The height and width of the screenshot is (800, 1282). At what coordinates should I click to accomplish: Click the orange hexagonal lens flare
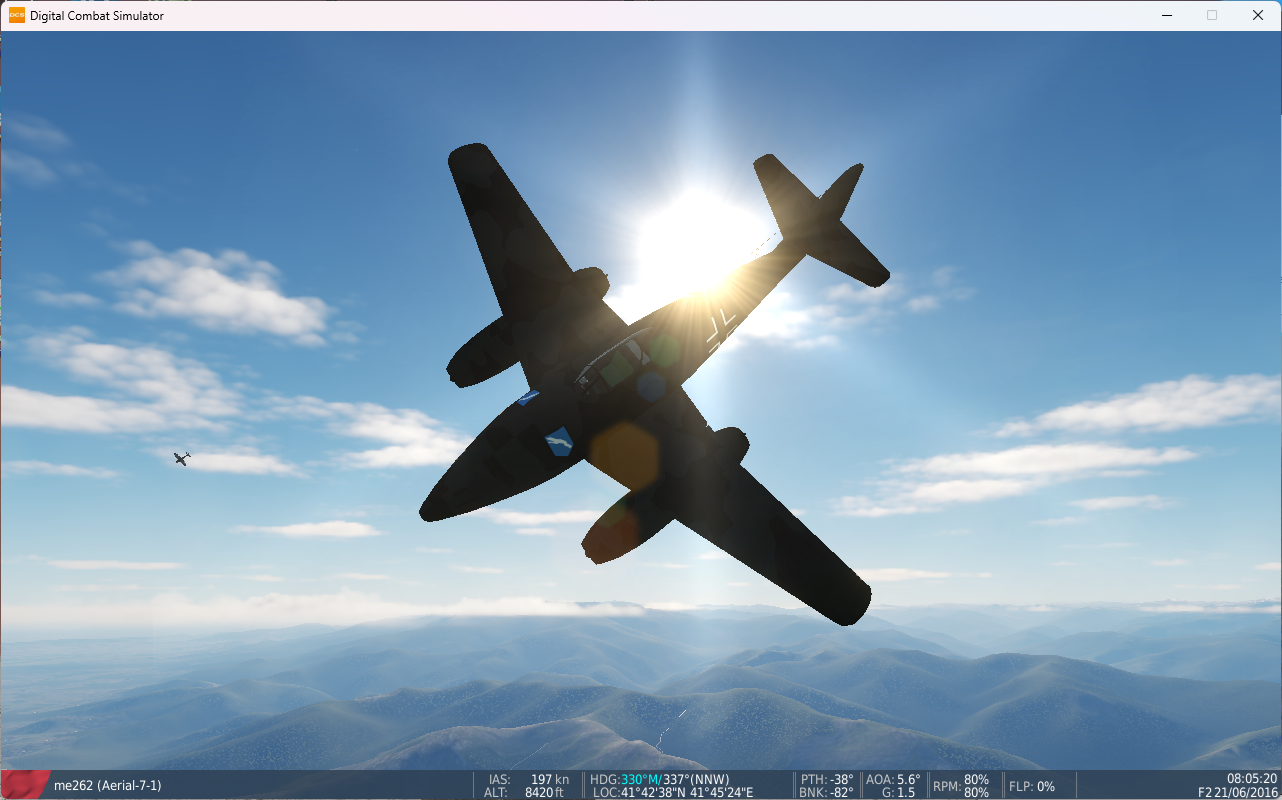point(624,456)
